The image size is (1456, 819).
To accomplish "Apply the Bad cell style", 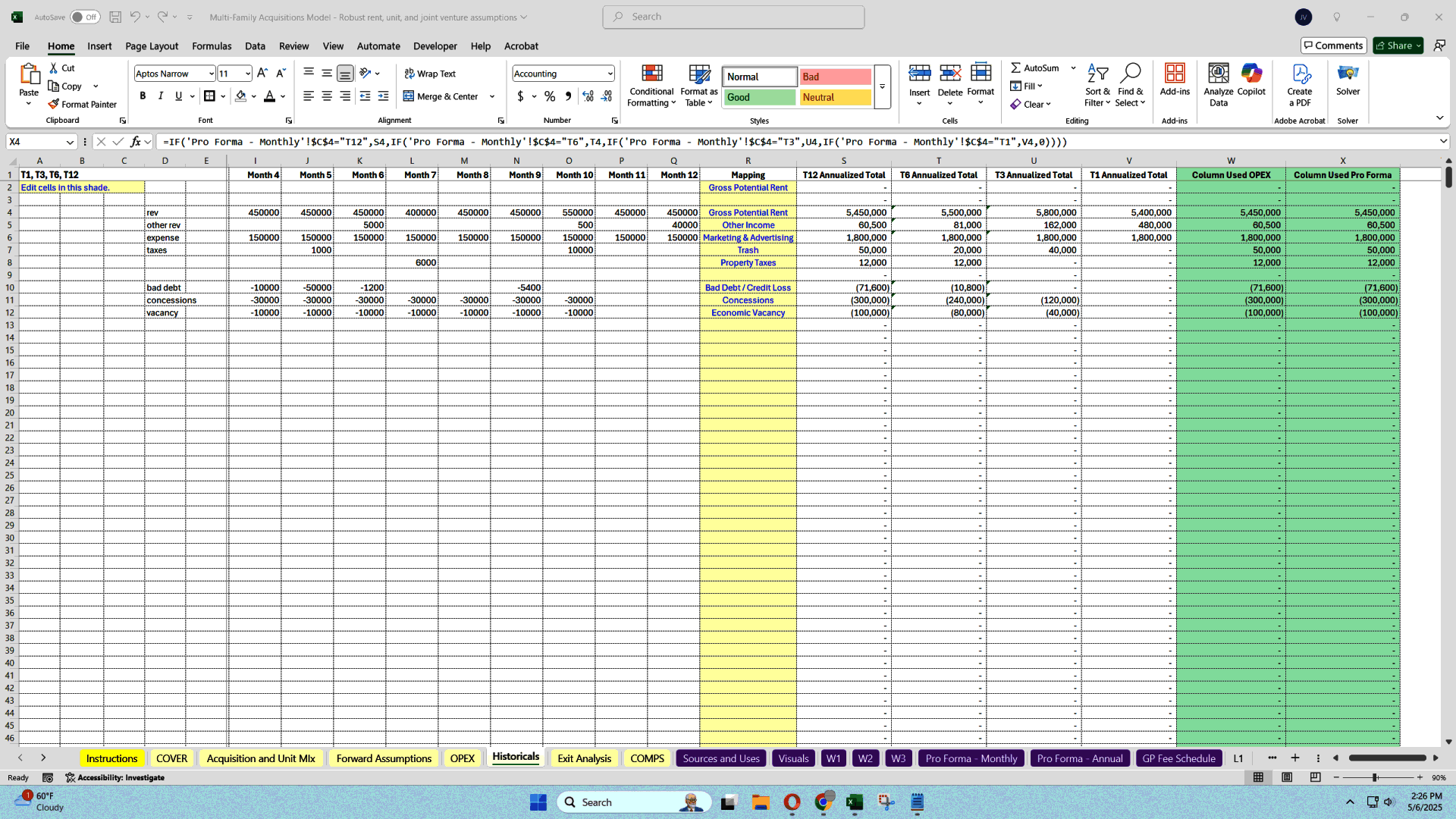I will click(x=835, y=77).
